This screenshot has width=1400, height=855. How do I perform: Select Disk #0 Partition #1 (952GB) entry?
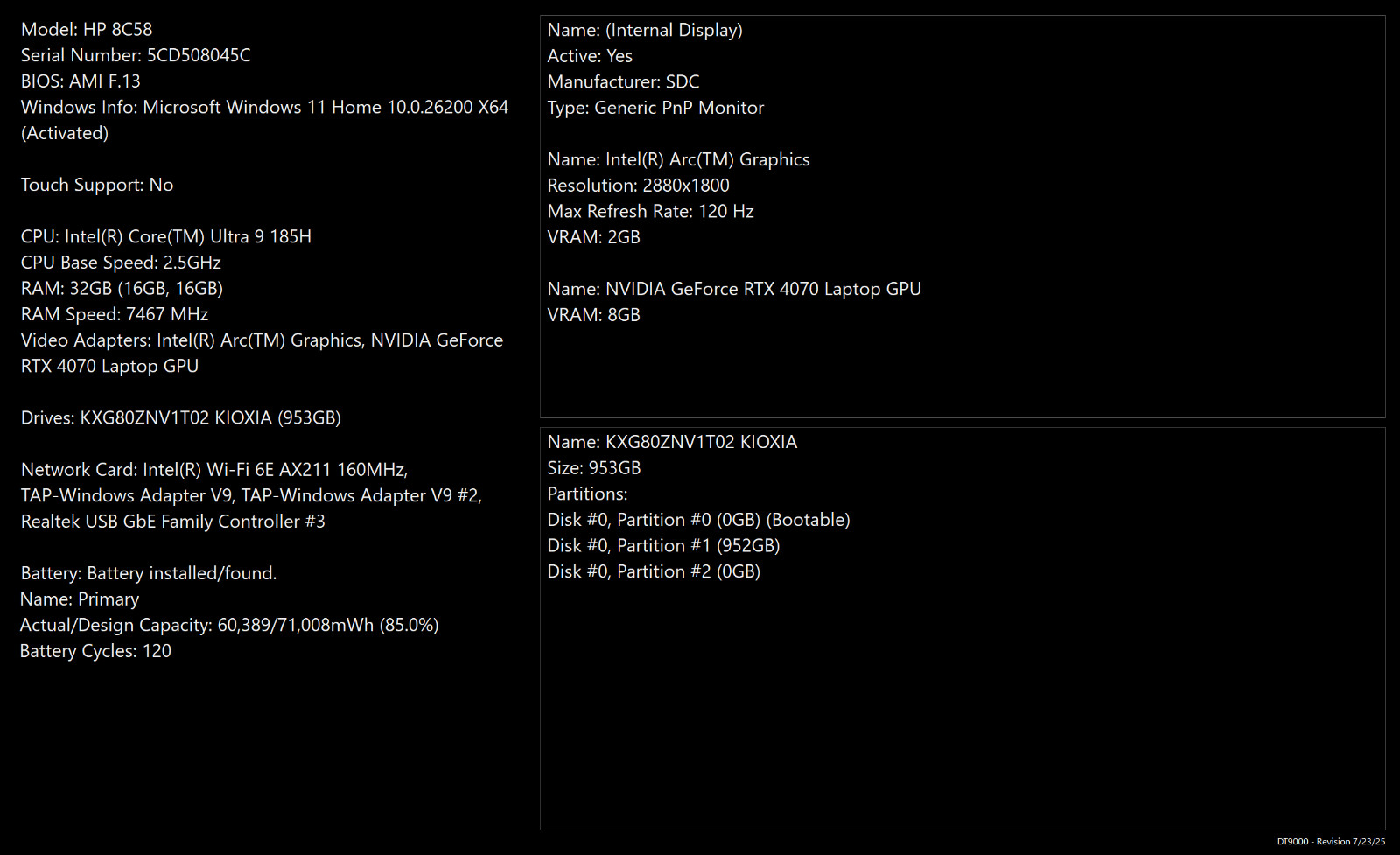point(663,546)
